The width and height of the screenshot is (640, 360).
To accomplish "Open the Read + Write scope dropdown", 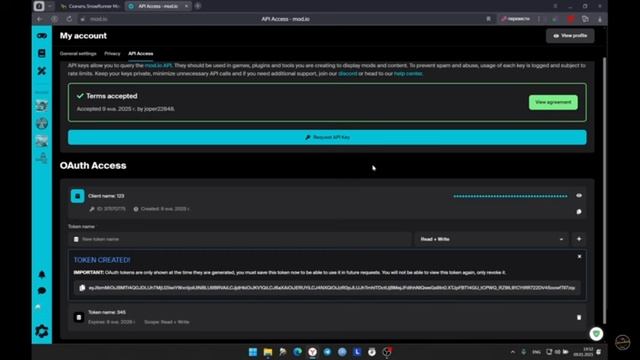I will click(491, 239).
